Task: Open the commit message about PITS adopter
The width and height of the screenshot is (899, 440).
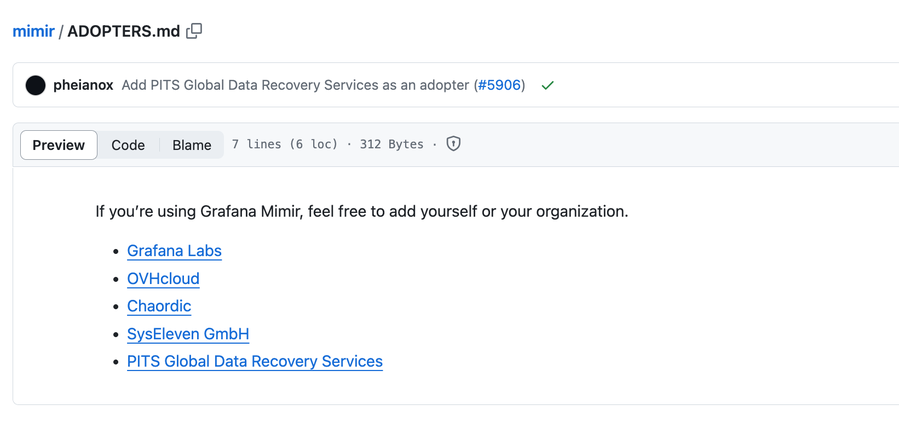Action: [x=295, y=85]
